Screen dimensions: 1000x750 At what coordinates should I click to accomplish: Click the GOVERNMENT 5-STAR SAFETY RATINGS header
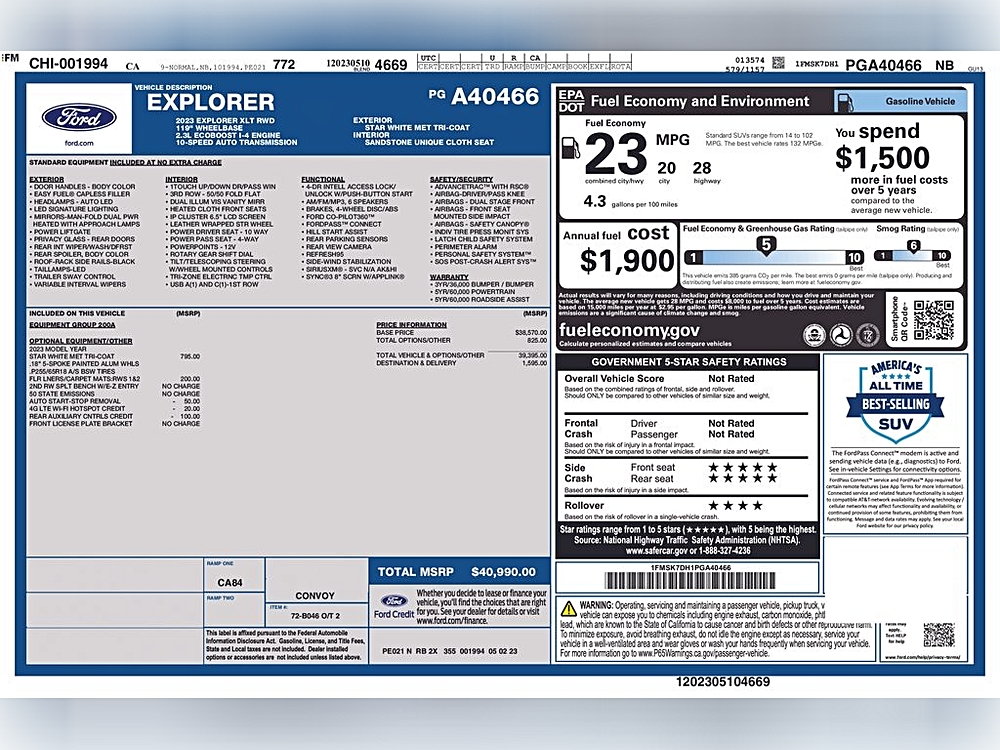click(689, 362)
